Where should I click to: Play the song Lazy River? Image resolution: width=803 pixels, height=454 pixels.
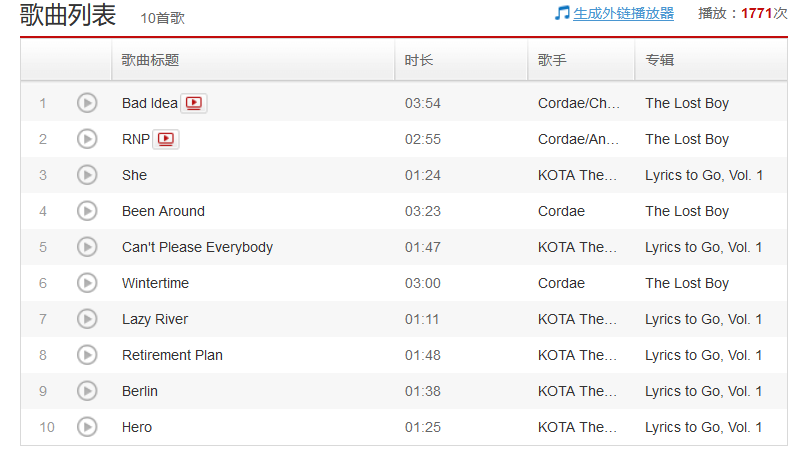[87, 319]
